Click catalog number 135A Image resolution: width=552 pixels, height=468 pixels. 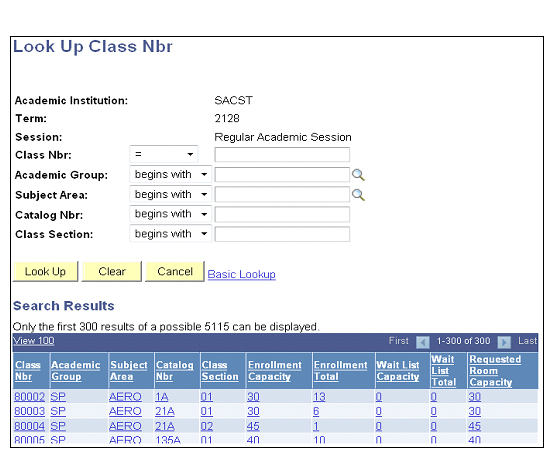(168, 439)
